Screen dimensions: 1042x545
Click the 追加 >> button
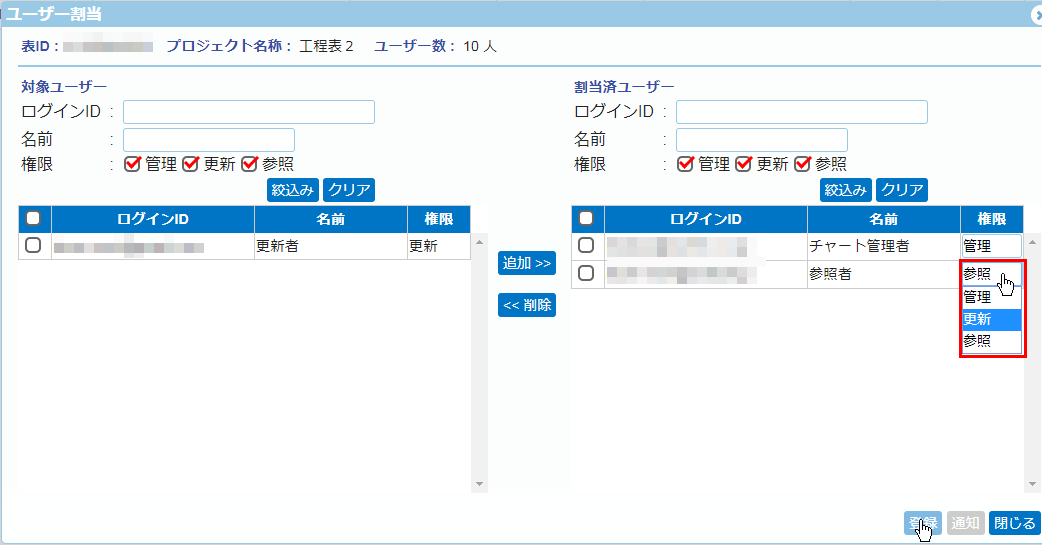tap(526, 263)
